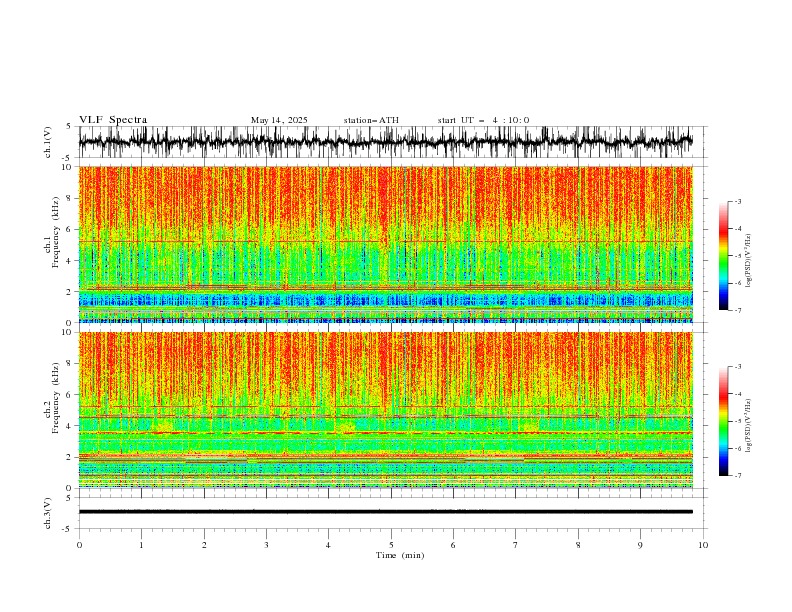The image size is (792, 612).
Task: Click the ch.1 spectrogram "8" kHz tick label
Action: (x=70, y=198)
